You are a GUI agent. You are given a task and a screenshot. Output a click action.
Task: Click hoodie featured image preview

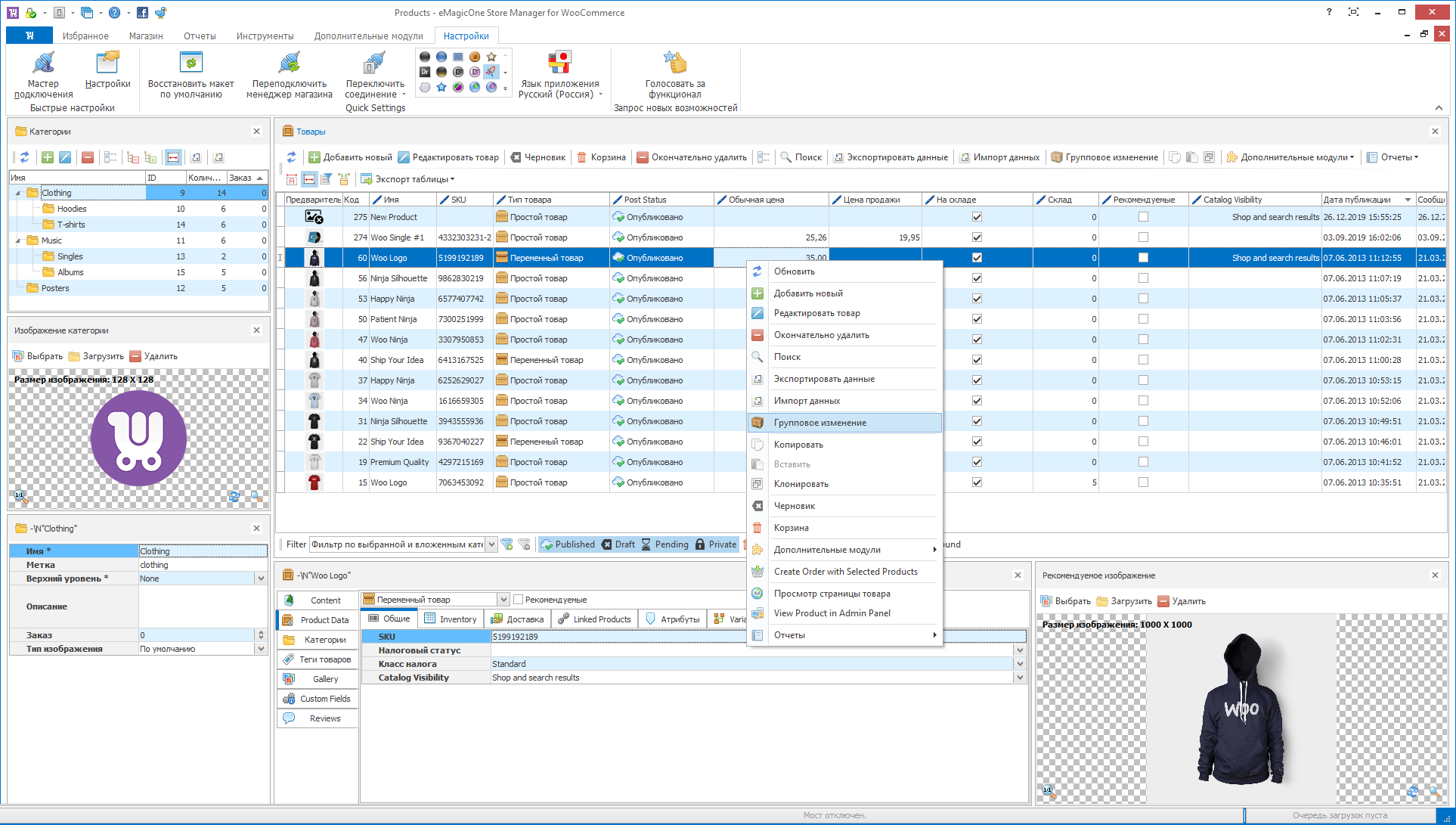click(x=1241, y=709)
